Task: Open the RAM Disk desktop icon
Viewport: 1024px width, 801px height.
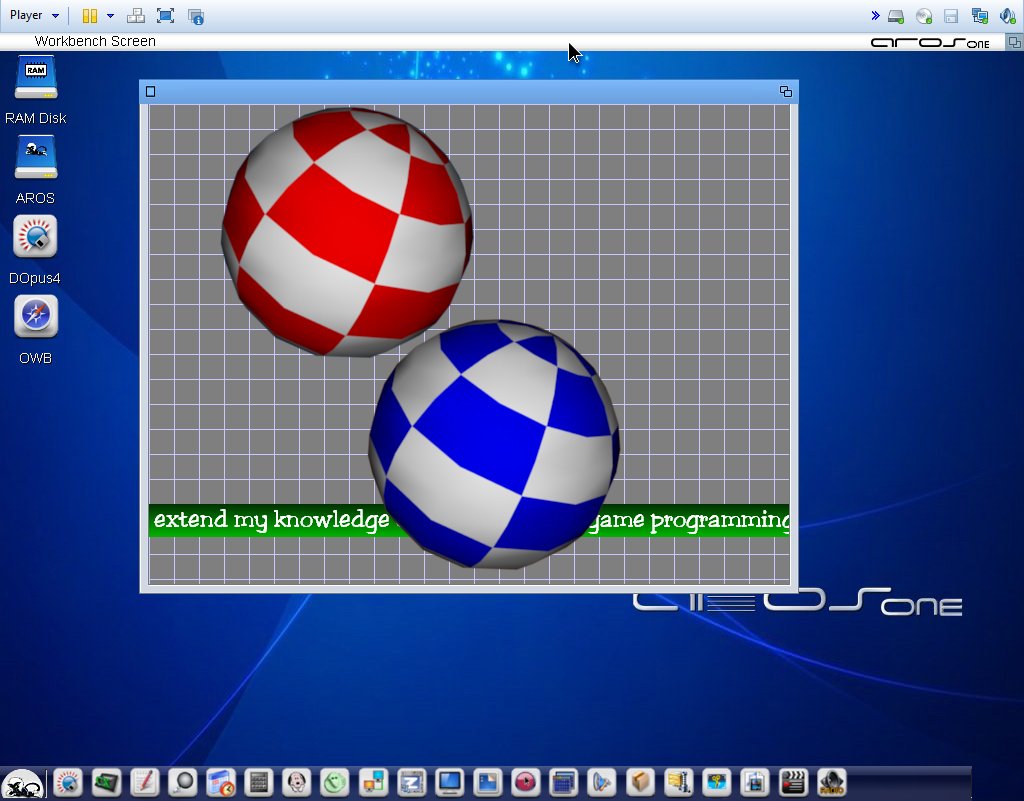Action: point(35,79)
